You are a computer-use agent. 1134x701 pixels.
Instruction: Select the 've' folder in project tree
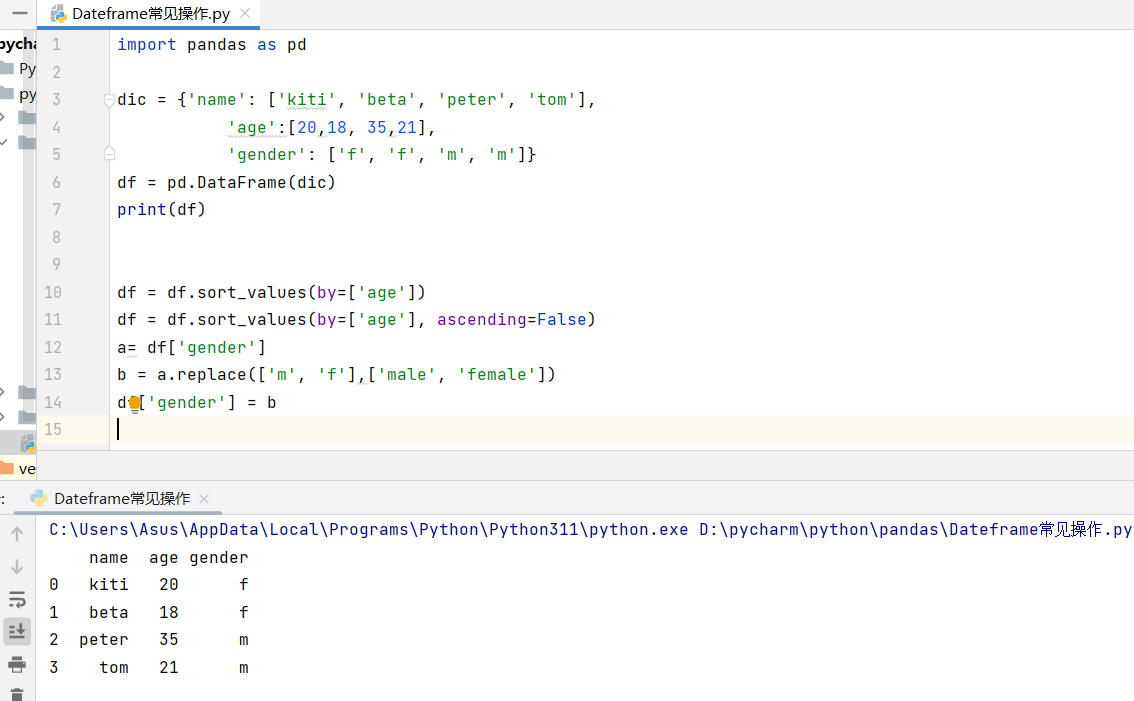point(26,468)
